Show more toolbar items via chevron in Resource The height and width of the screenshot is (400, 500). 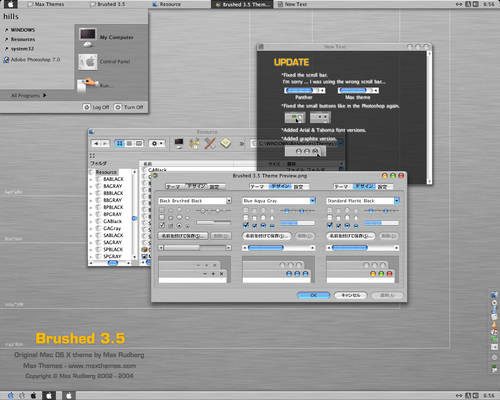click(242, 144)
